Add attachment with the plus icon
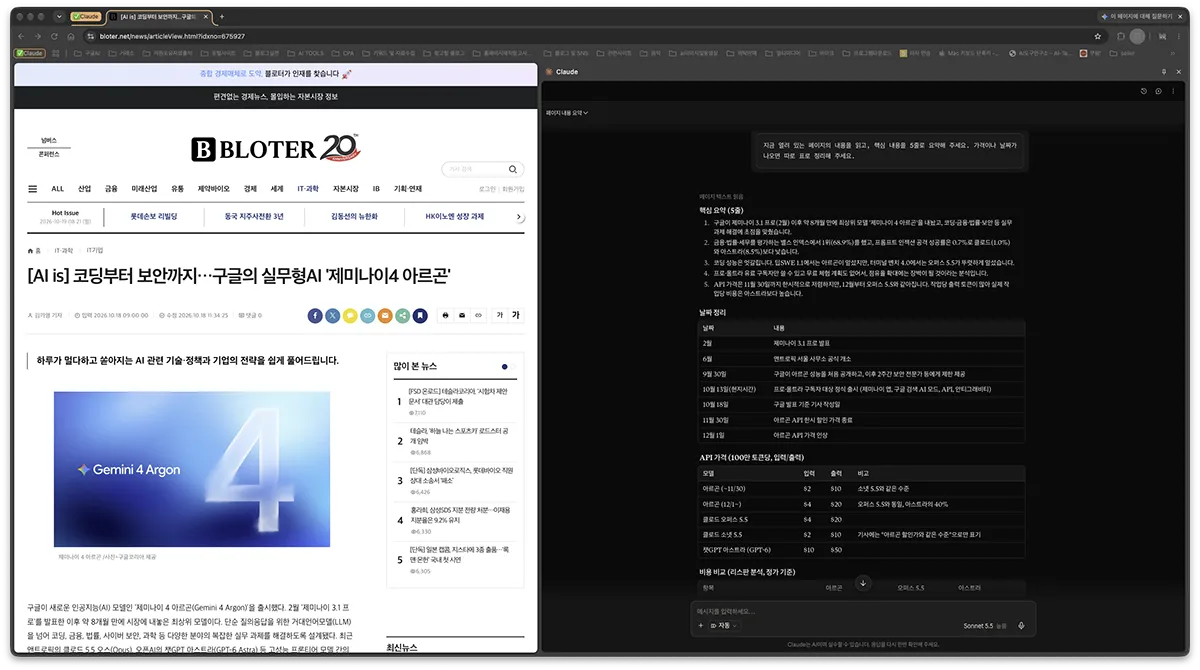 701,625
